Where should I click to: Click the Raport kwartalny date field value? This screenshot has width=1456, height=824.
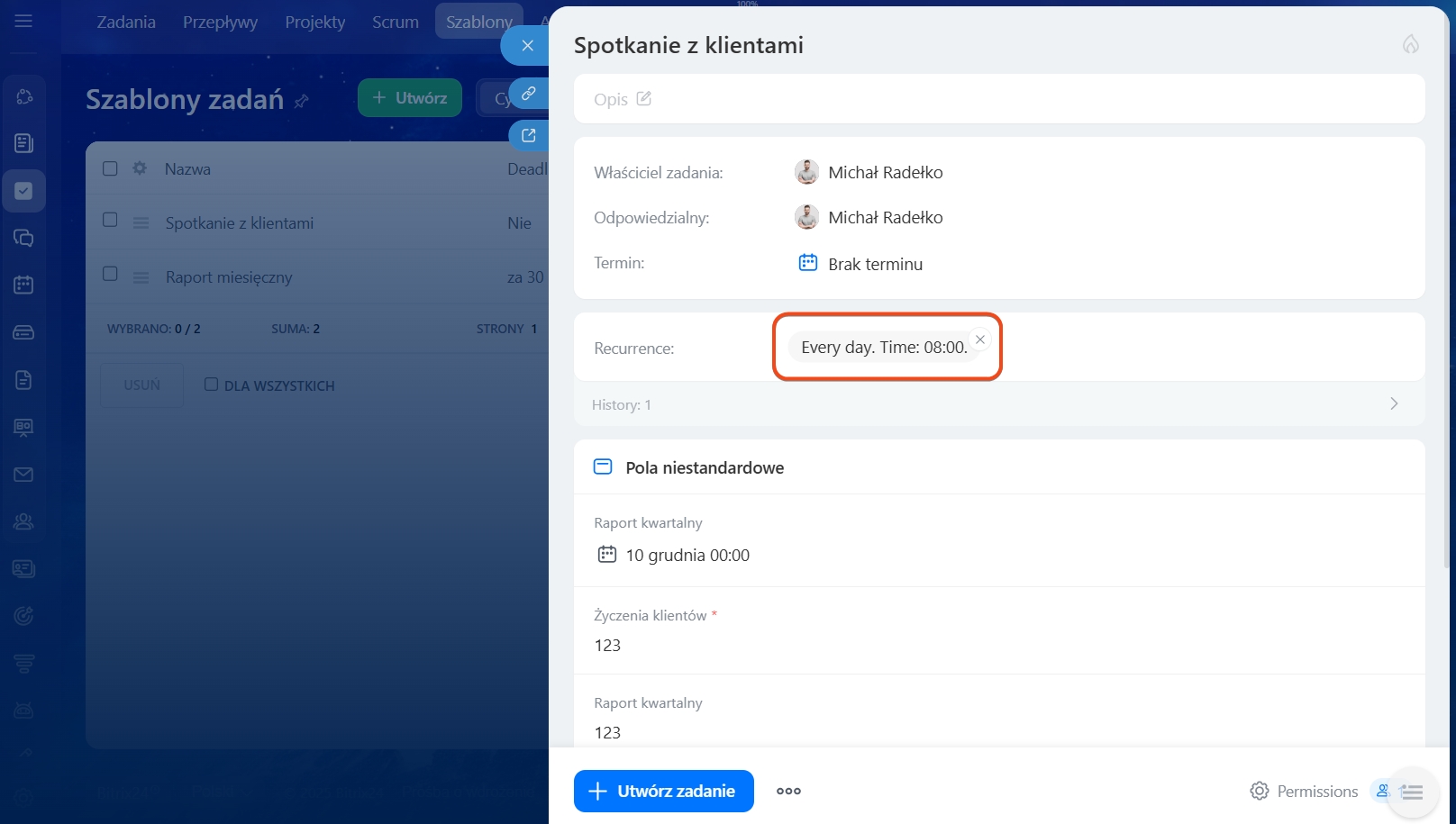687,556
